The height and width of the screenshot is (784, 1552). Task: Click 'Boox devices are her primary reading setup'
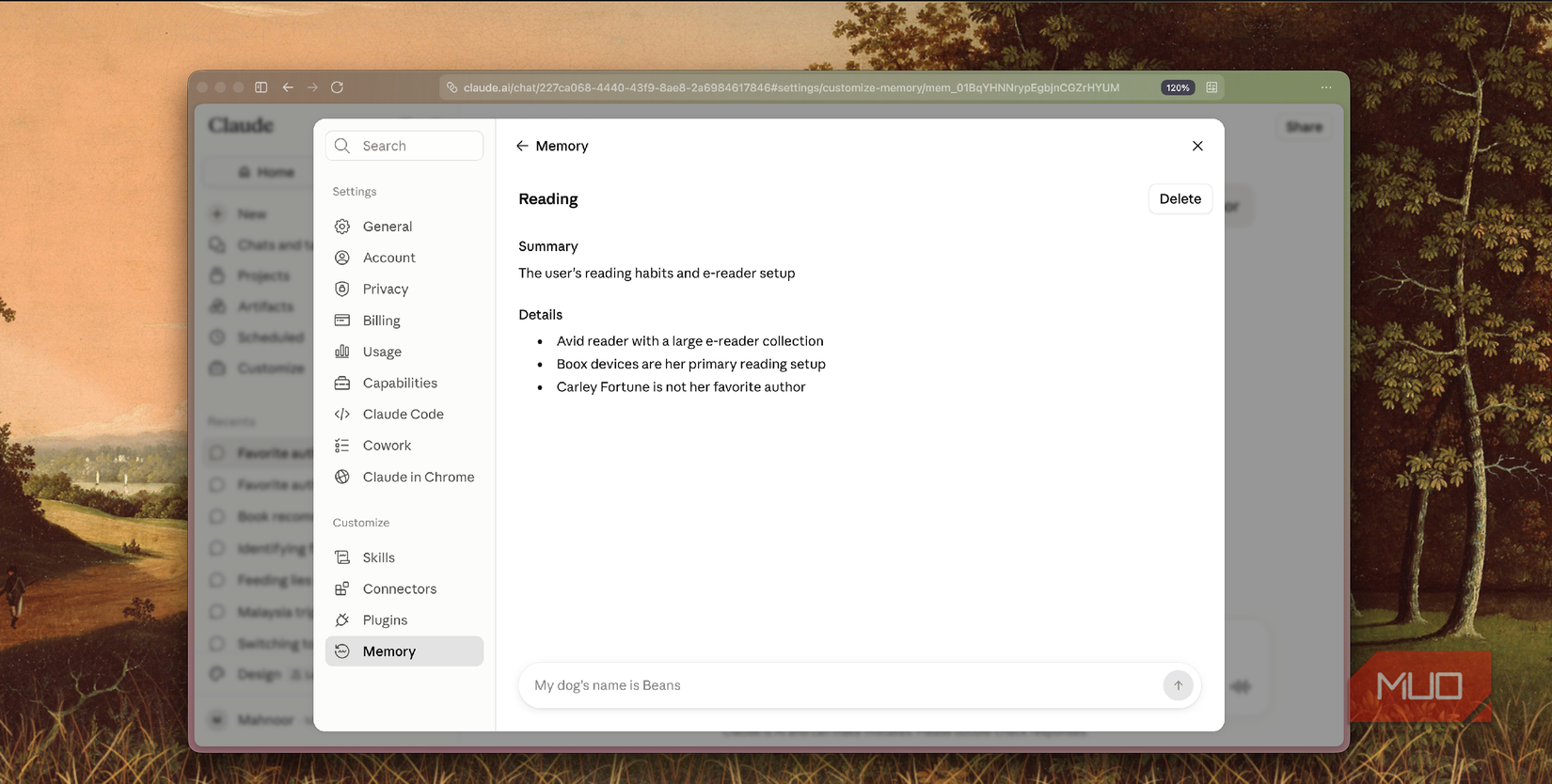pos(690,364)
